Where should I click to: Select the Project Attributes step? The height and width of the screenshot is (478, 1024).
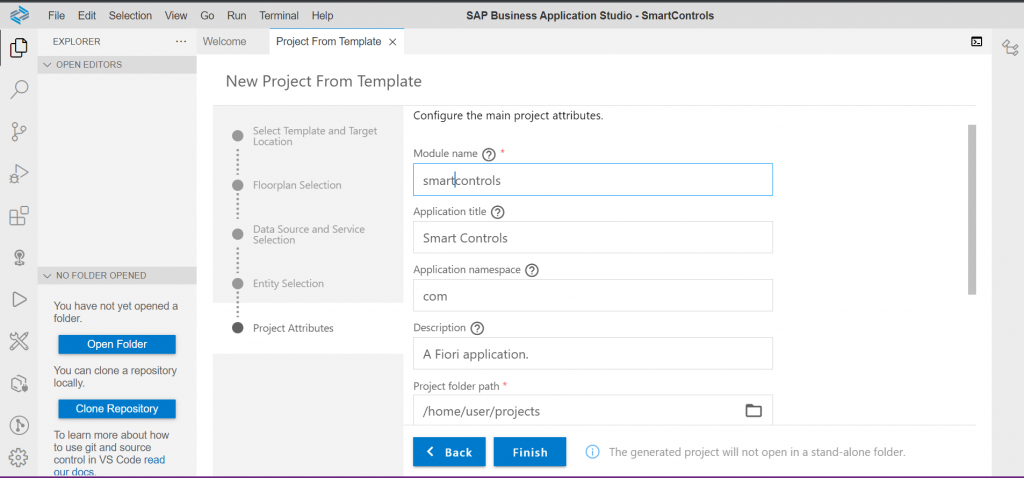coord(293,328)
